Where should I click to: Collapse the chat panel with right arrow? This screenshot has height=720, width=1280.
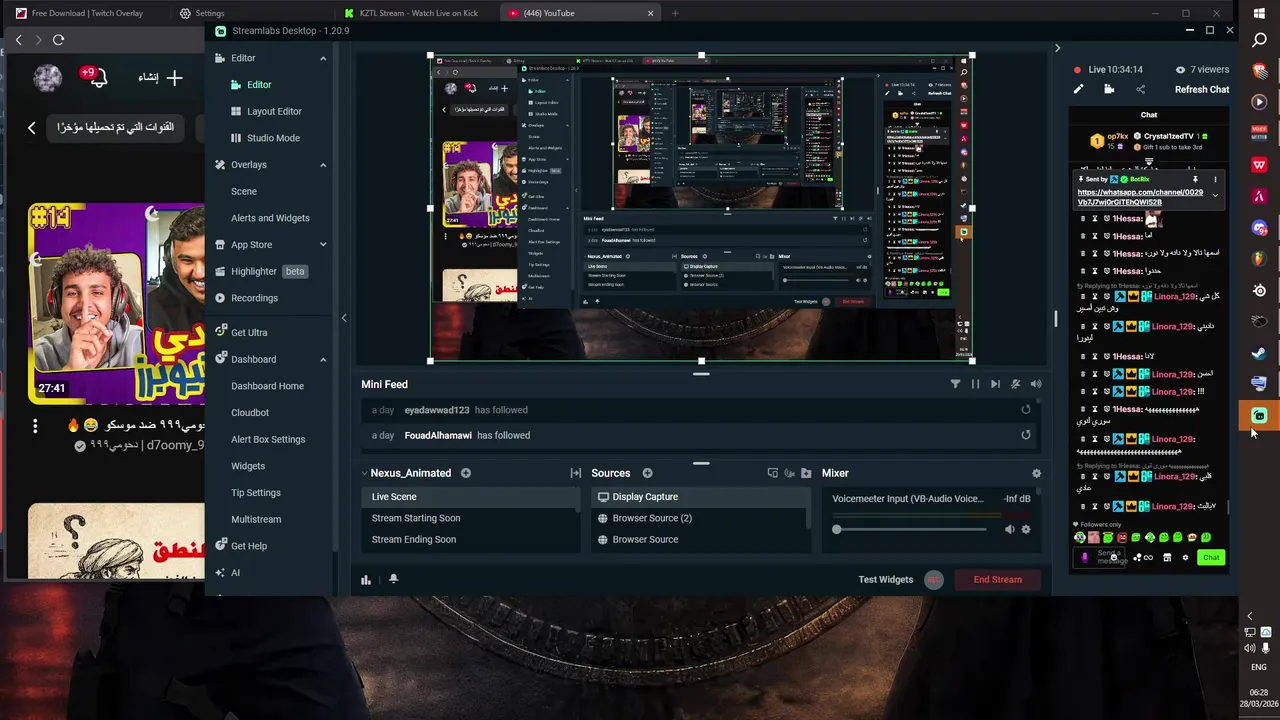click(1057, 48)
